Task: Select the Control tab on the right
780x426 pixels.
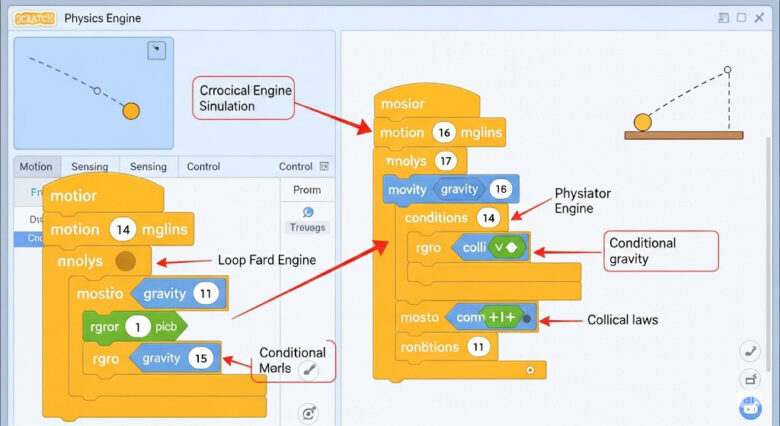Action: tap(295, 167)
